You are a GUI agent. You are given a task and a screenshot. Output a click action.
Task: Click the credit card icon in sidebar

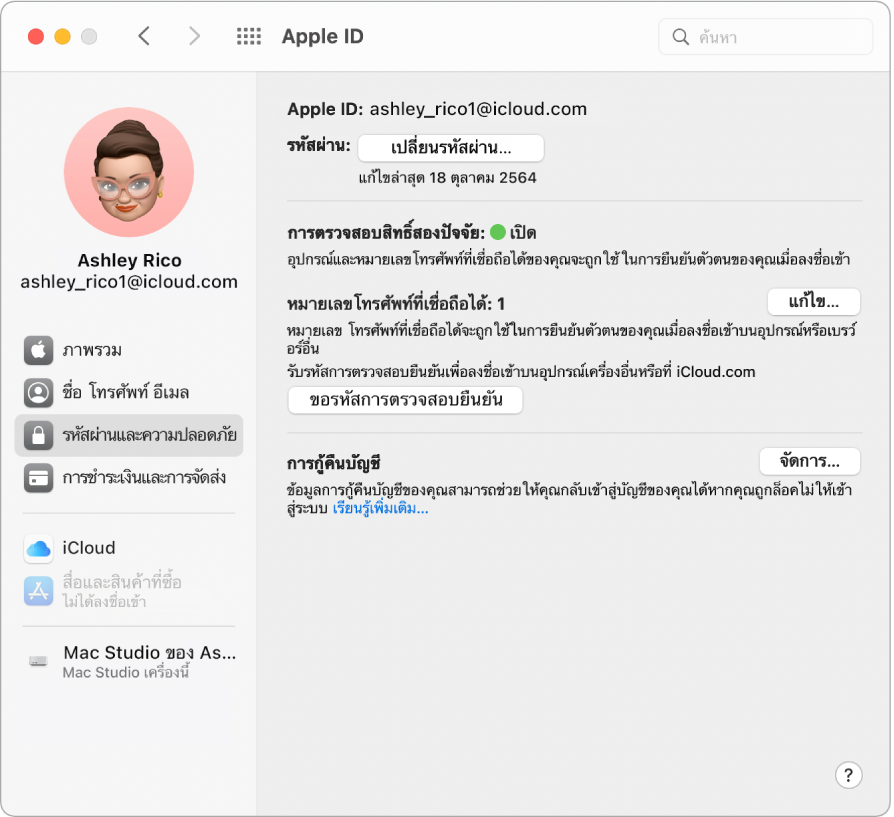coord(38,478)
